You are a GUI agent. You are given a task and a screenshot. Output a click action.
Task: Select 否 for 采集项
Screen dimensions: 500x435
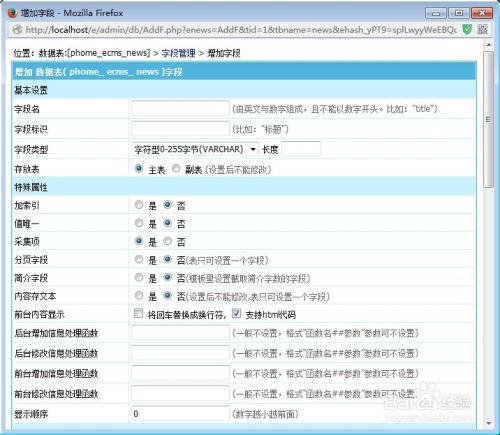(168, 241)
